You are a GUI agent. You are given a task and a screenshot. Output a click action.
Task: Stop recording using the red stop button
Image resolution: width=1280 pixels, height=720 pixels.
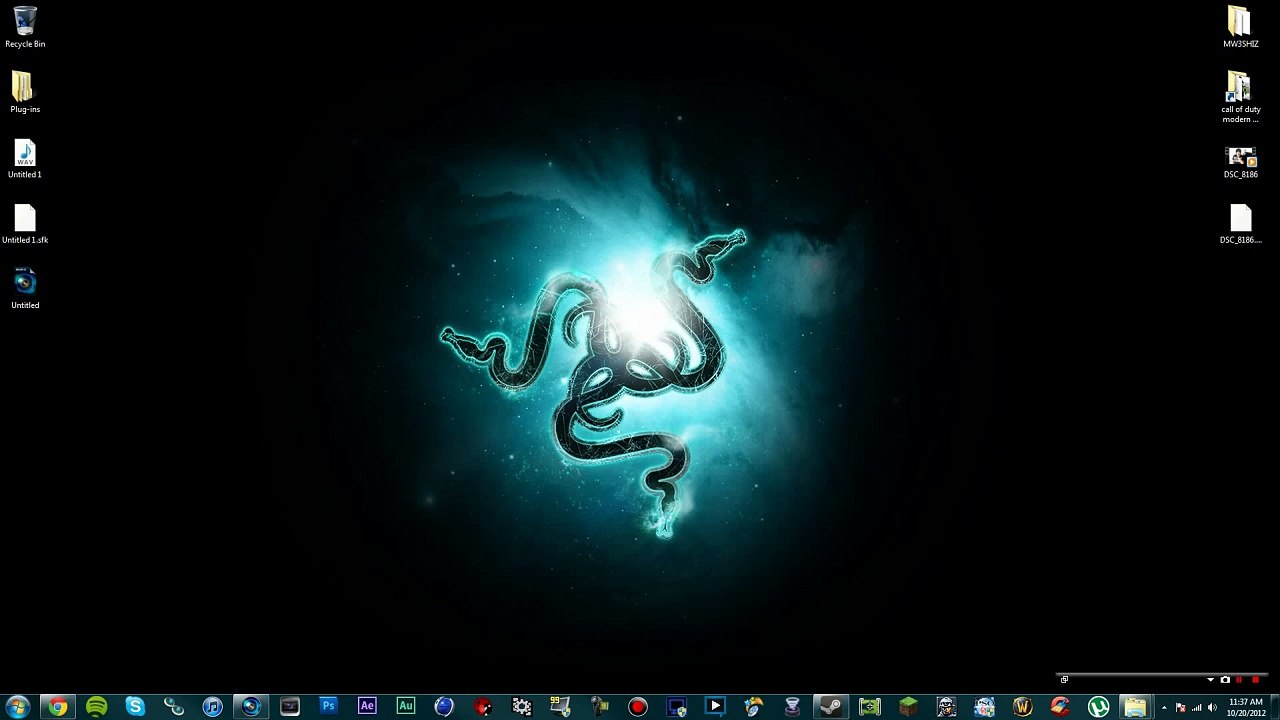(1255, 680)
